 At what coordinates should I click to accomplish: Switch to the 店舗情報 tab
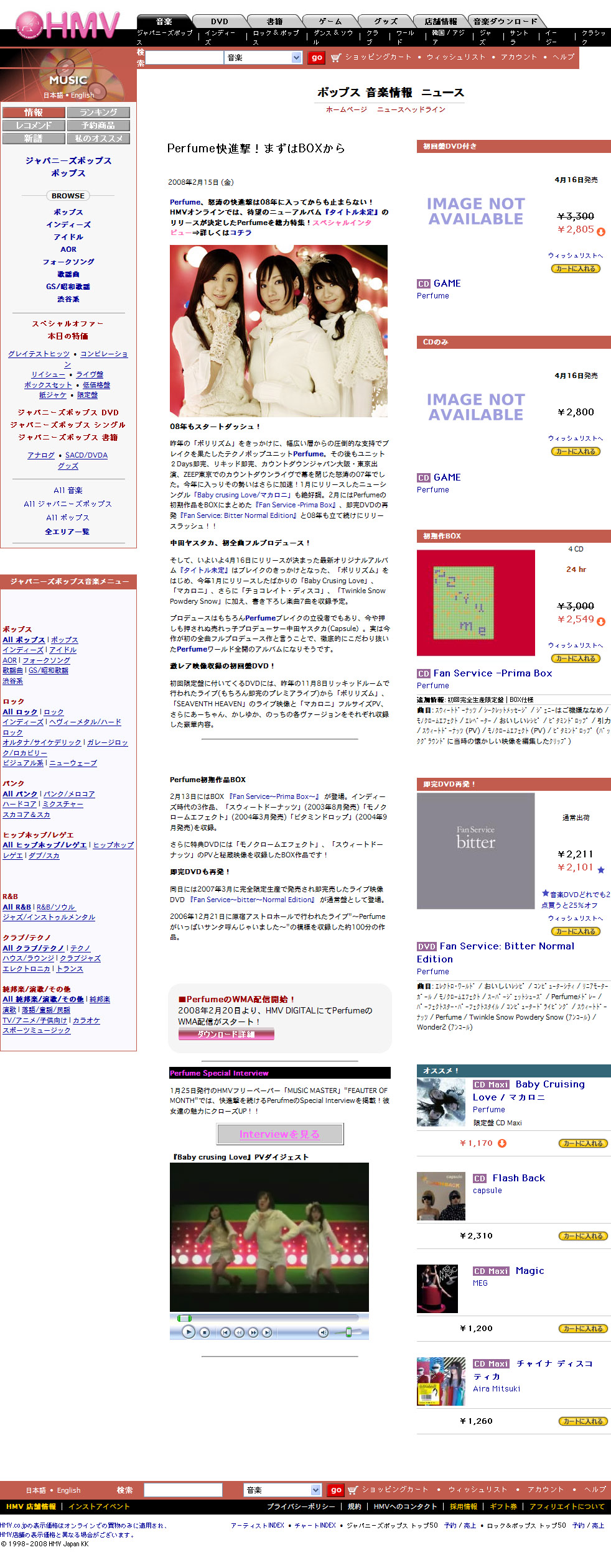point(441,22)
